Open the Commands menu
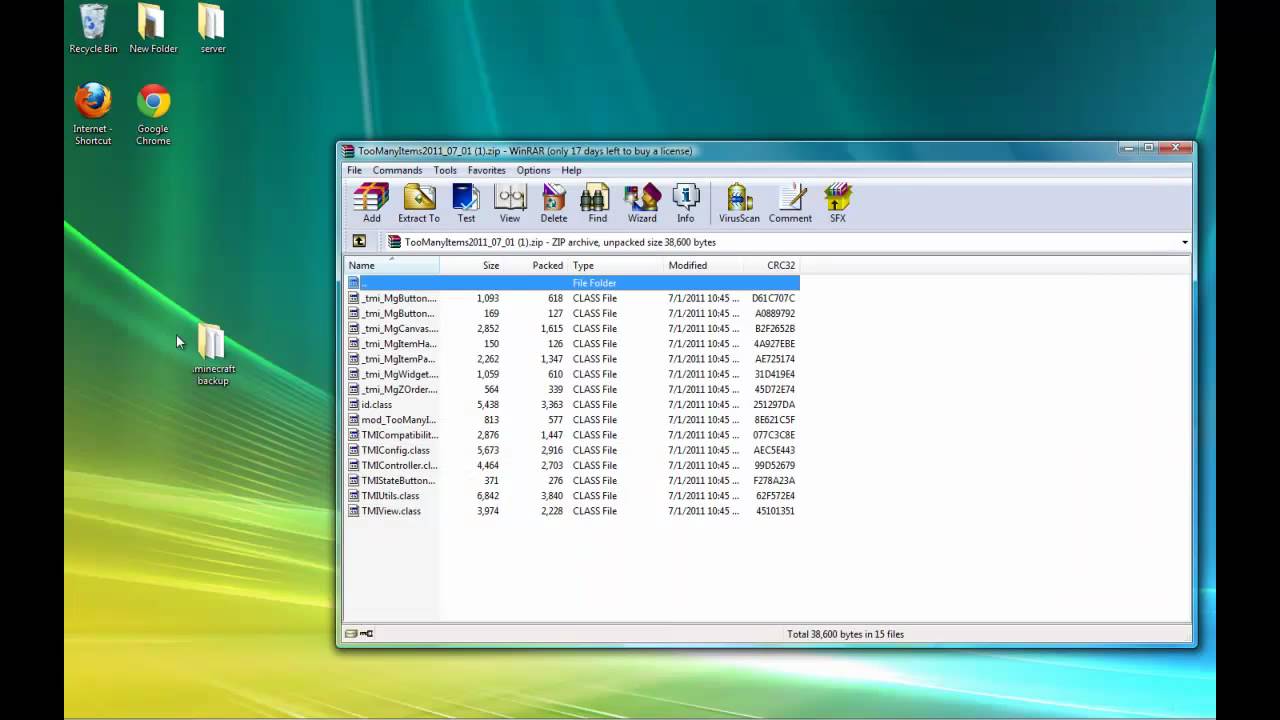The width and height of the screenshot is (1280, 720). coord(397,170)
